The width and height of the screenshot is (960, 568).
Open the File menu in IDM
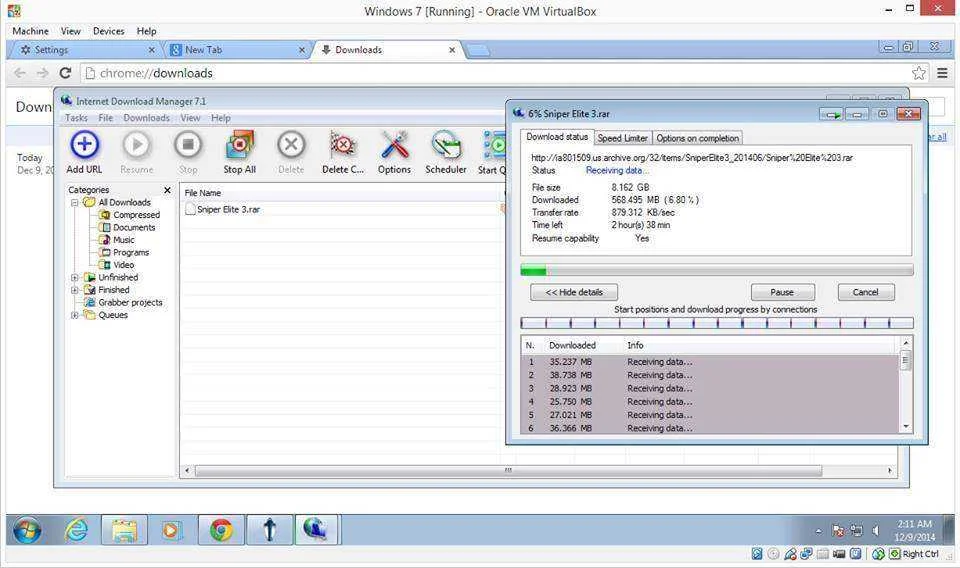(106, 118)
